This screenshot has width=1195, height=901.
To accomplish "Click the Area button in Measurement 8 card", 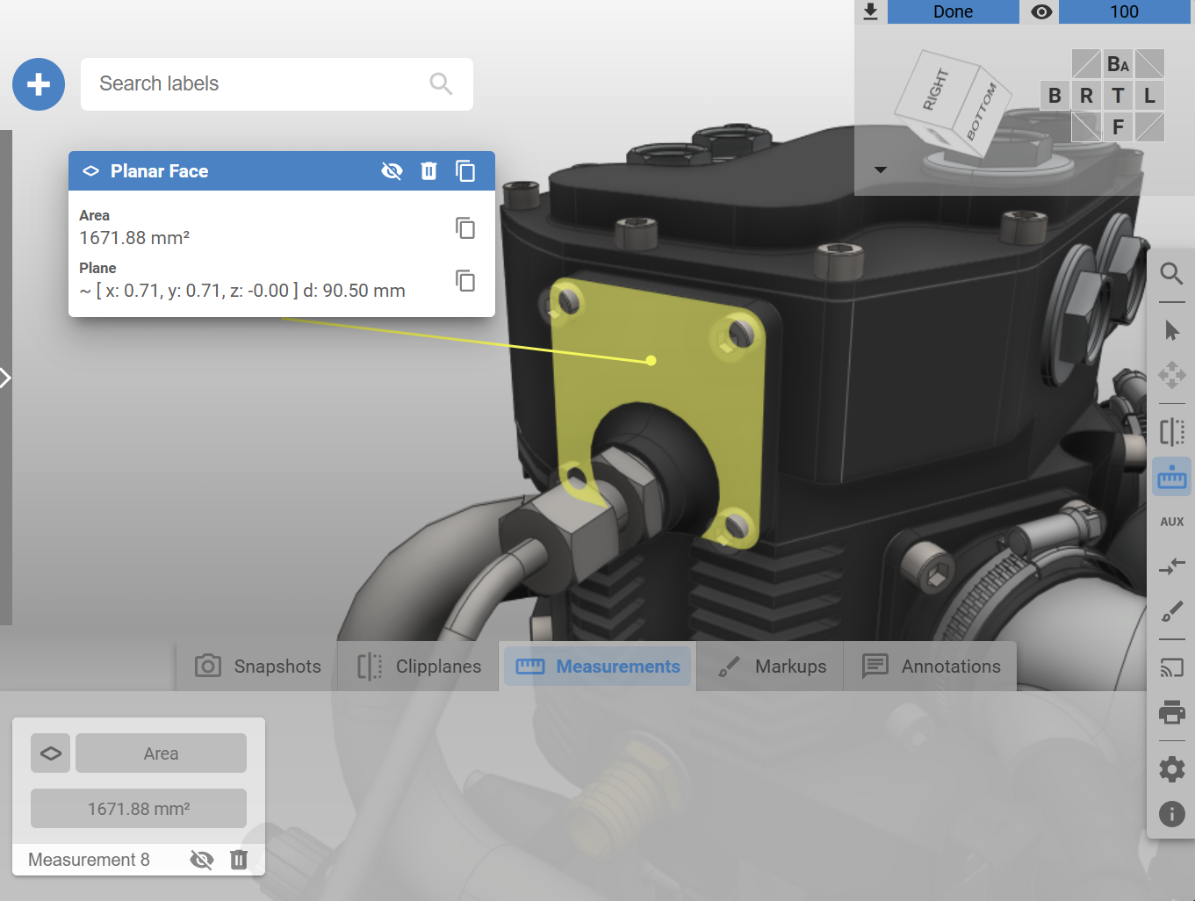I will 161,753.
